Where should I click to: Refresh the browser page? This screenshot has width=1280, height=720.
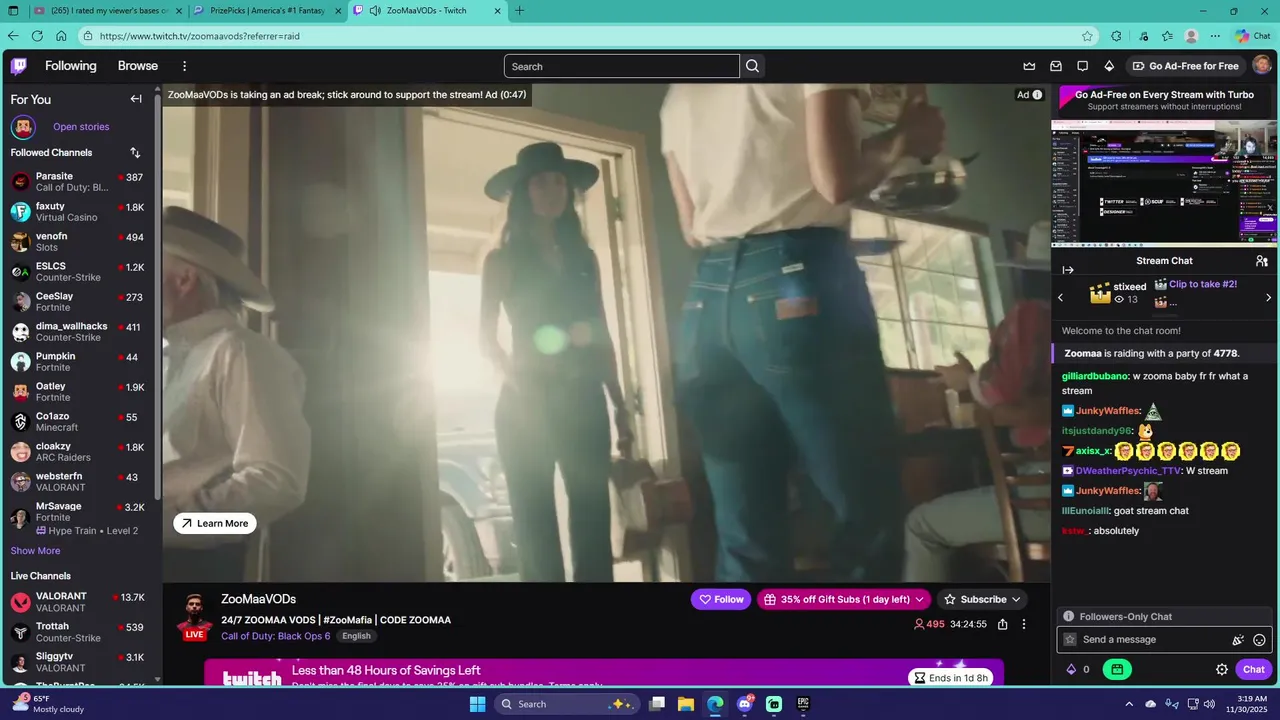(37, 36)
